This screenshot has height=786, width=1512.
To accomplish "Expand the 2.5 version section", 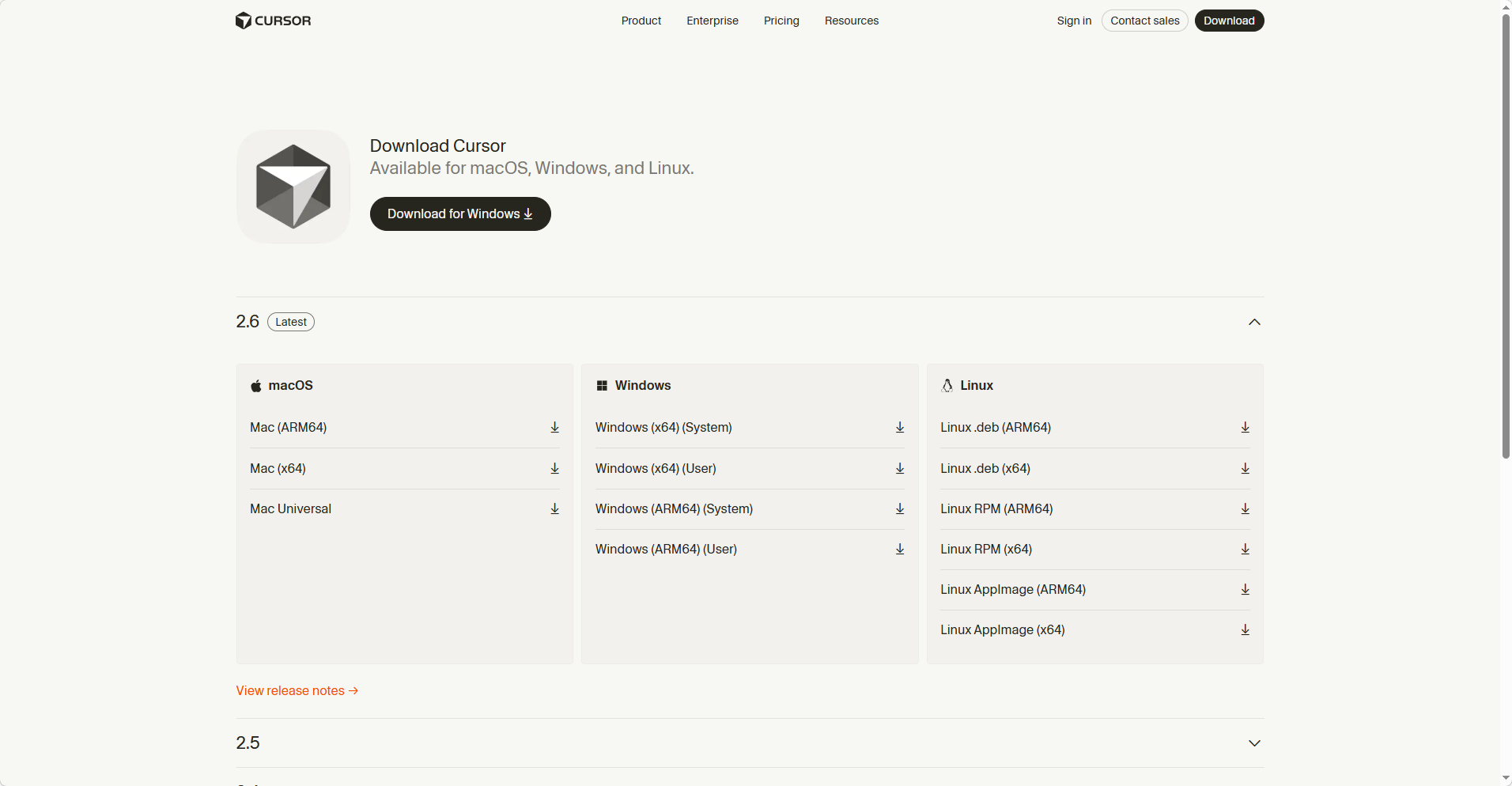I will [1254, 743].
